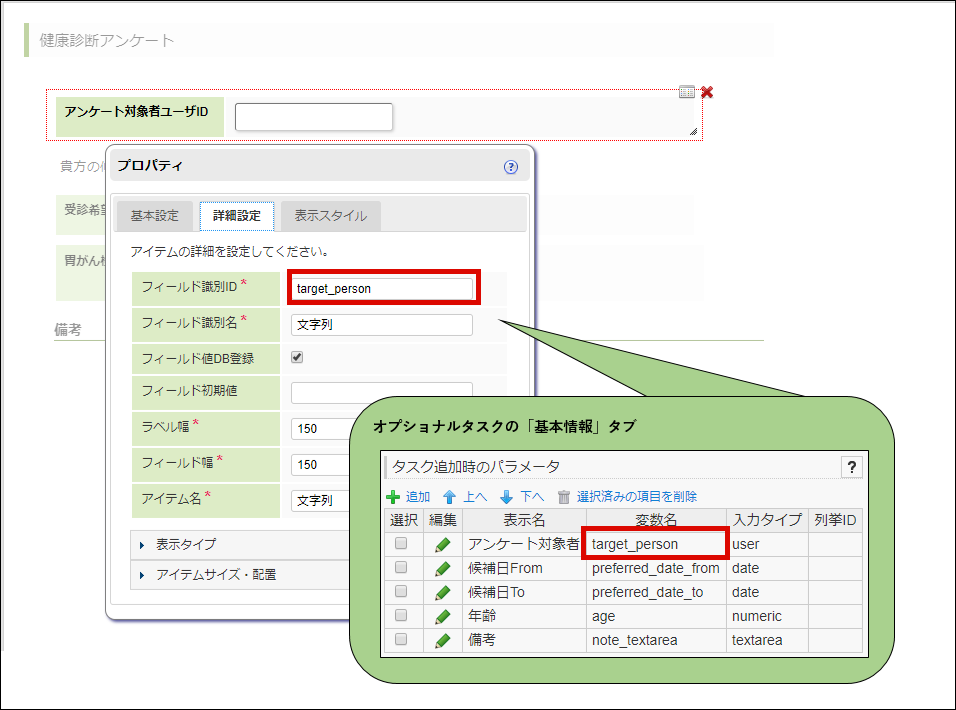The image size is (956, 710).
Task: Click the grid icon near the item's top-right corner
Action: tap(686, 91)
